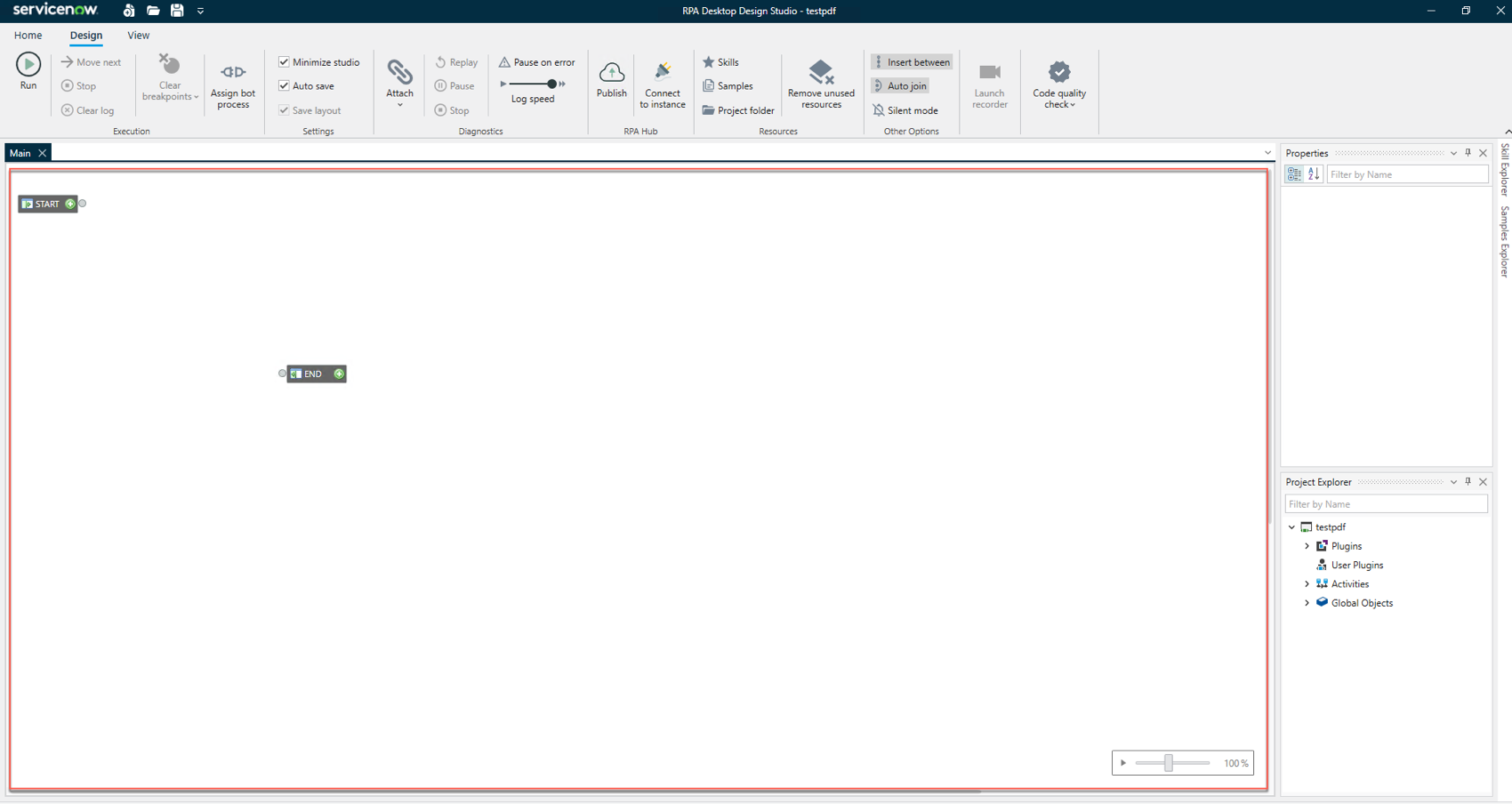
Task: Select the Design ribbon tab
Action: (86, 36)
